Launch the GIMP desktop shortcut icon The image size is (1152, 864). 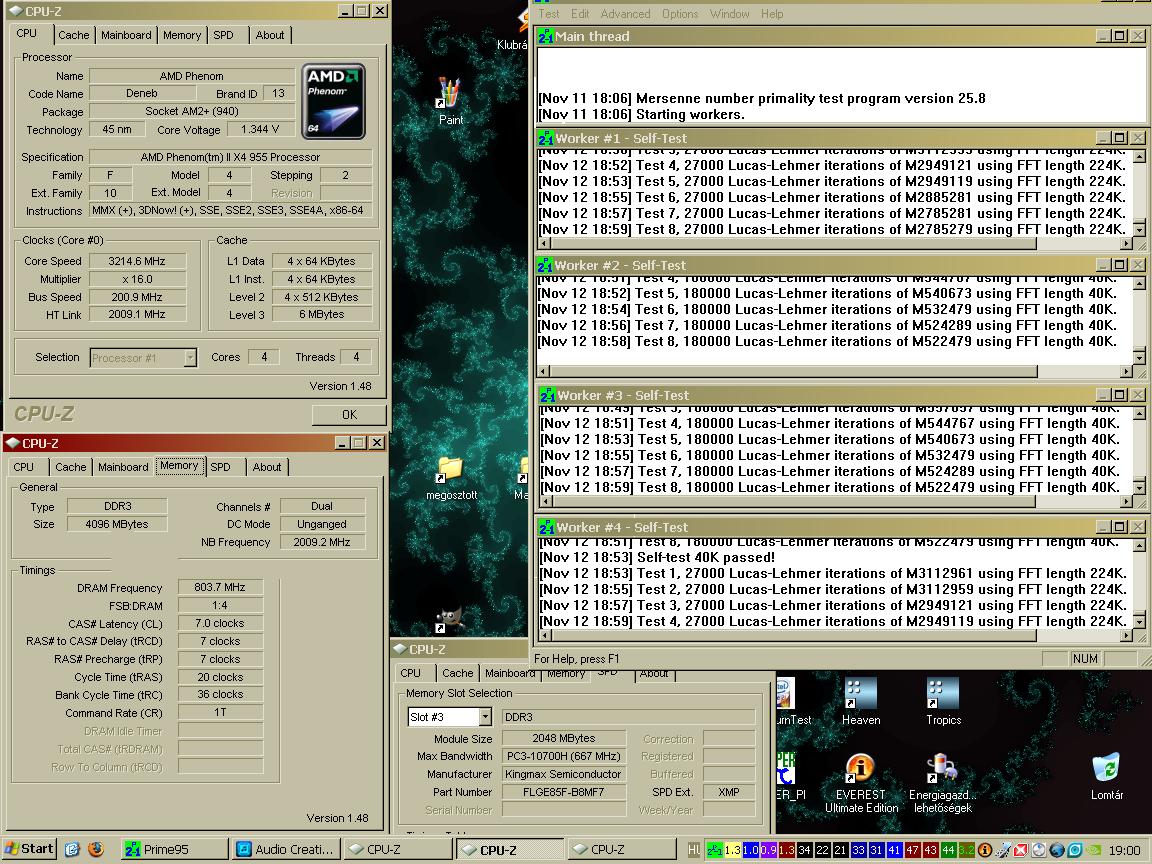pos(448,619)
